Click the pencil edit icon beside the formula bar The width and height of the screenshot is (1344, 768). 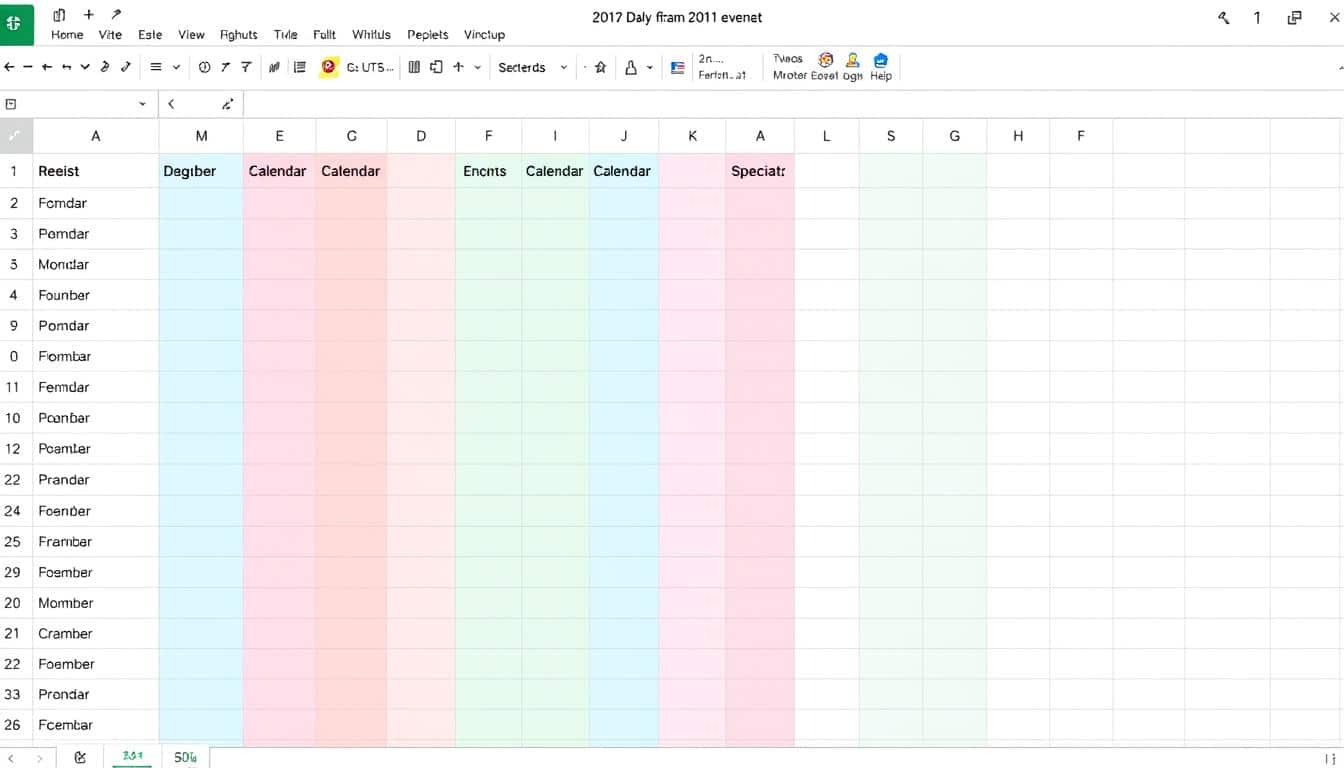[x=228, y=104]
